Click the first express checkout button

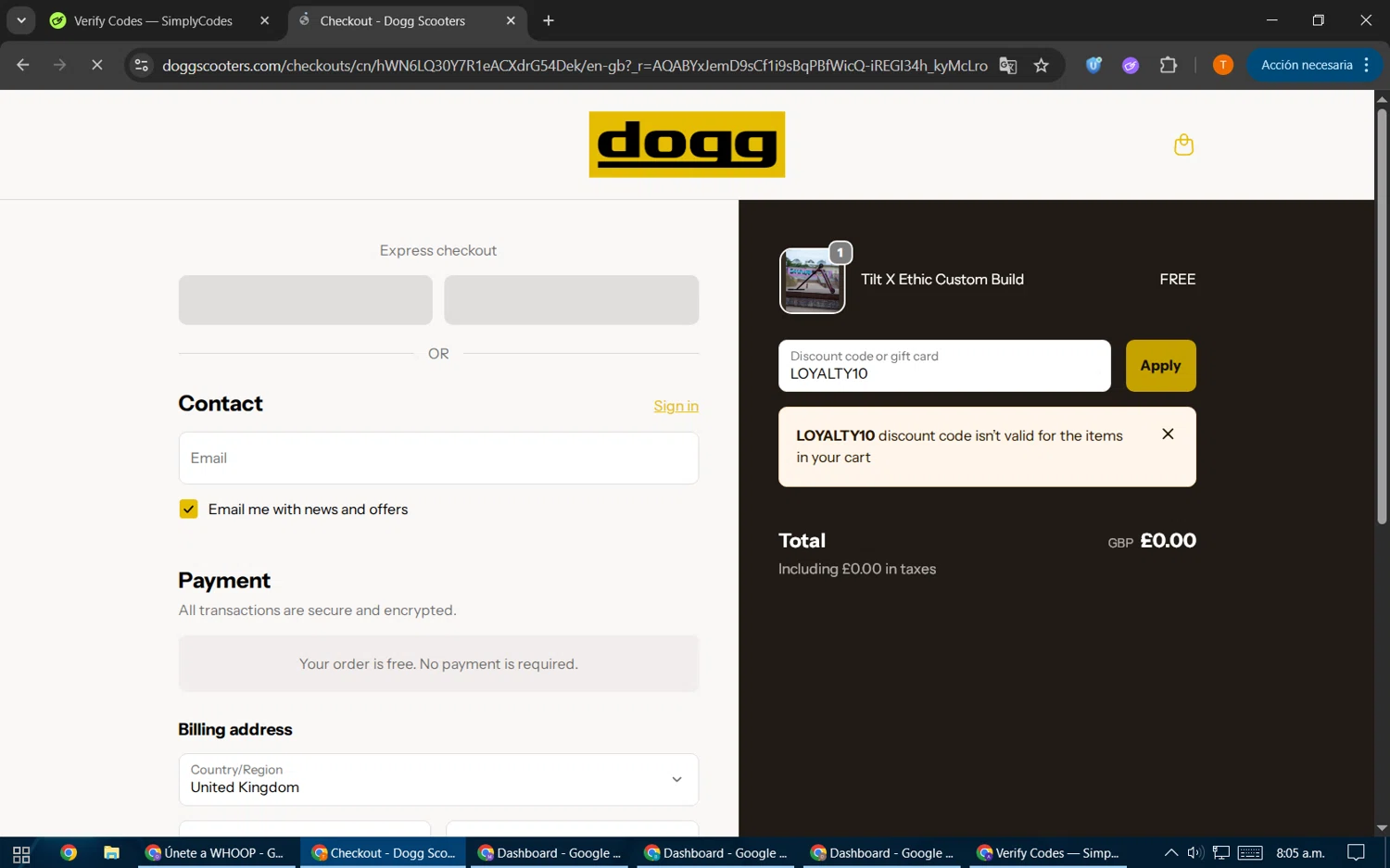[305, 299]
